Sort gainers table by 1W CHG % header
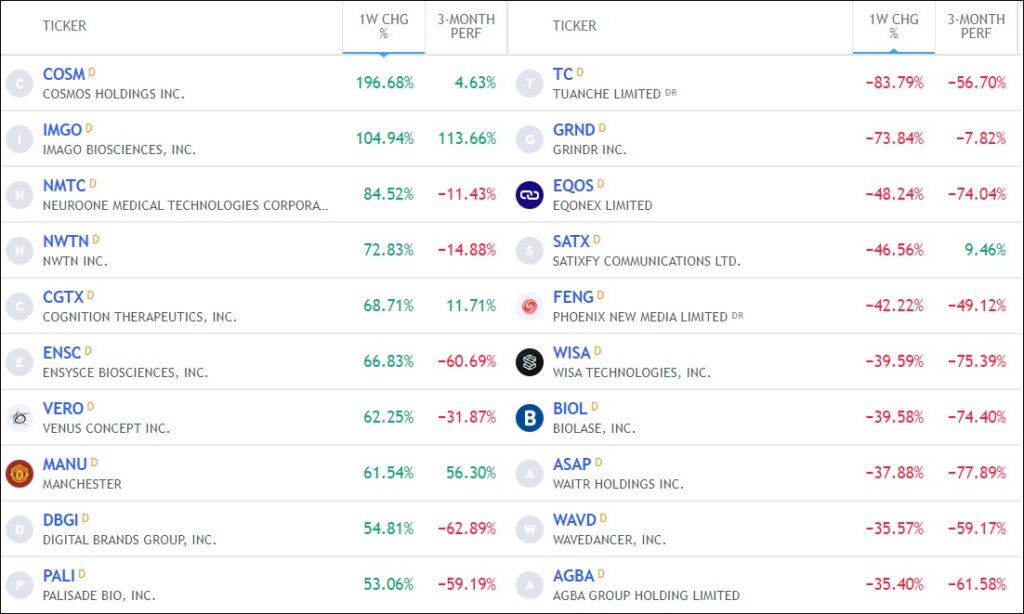The image size is (1024, 614). [383, 27]
